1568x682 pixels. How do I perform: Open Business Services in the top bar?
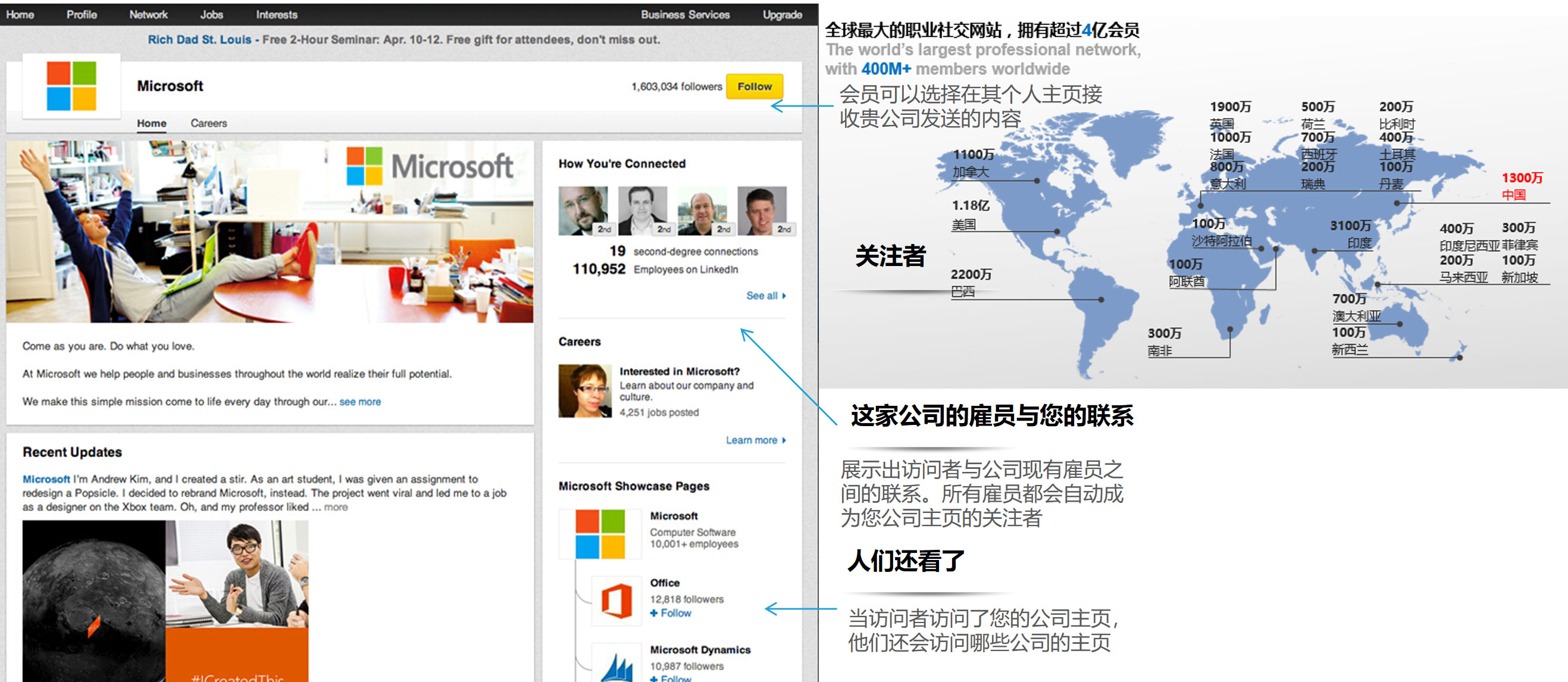pyautogui.click(x=685, y=15)
